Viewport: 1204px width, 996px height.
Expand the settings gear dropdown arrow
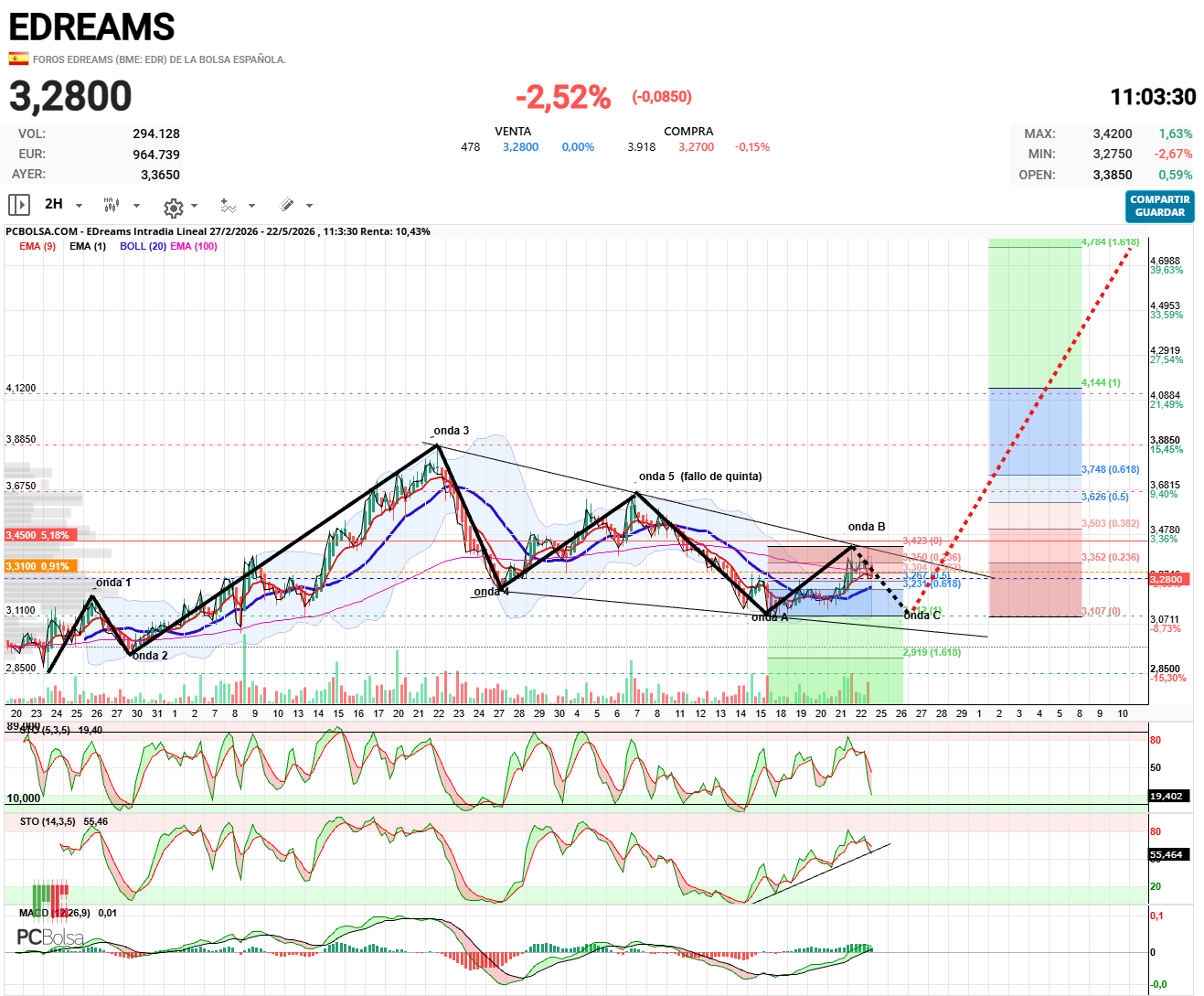coord(194,206)
